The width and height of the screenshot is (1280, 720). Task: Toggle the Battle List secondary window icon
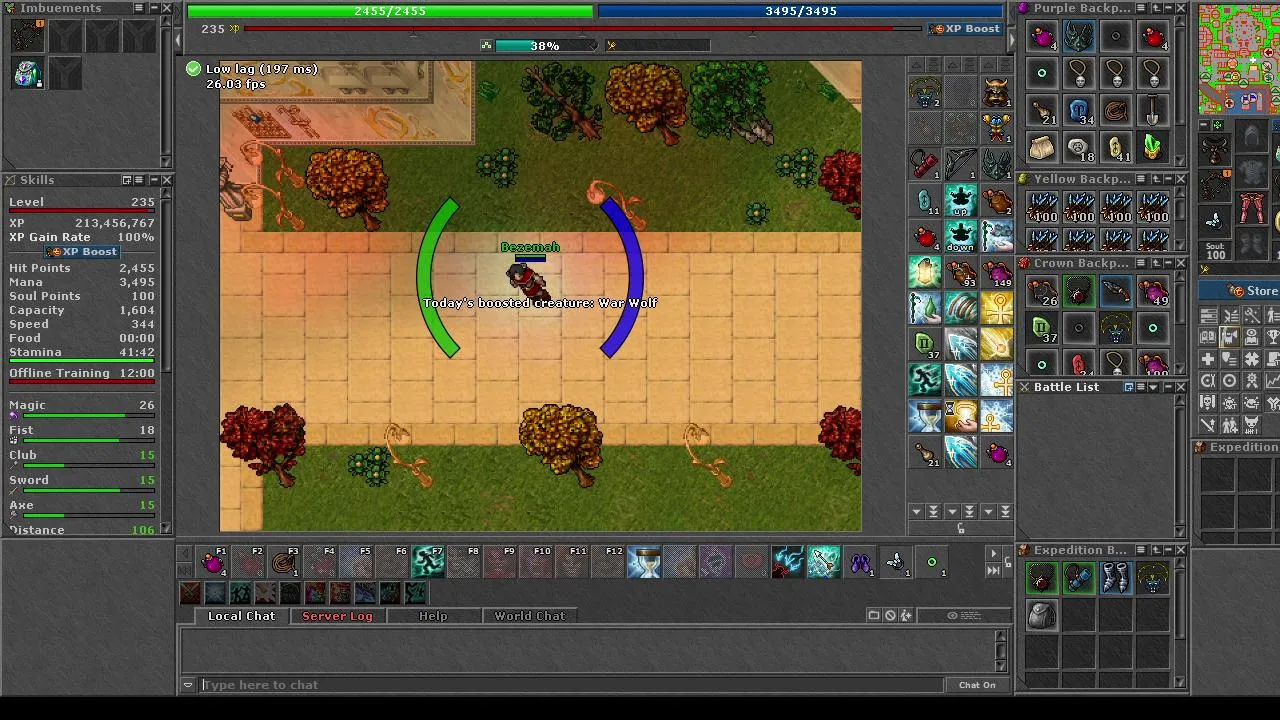pyautogui.click(x=1129, y=387)
